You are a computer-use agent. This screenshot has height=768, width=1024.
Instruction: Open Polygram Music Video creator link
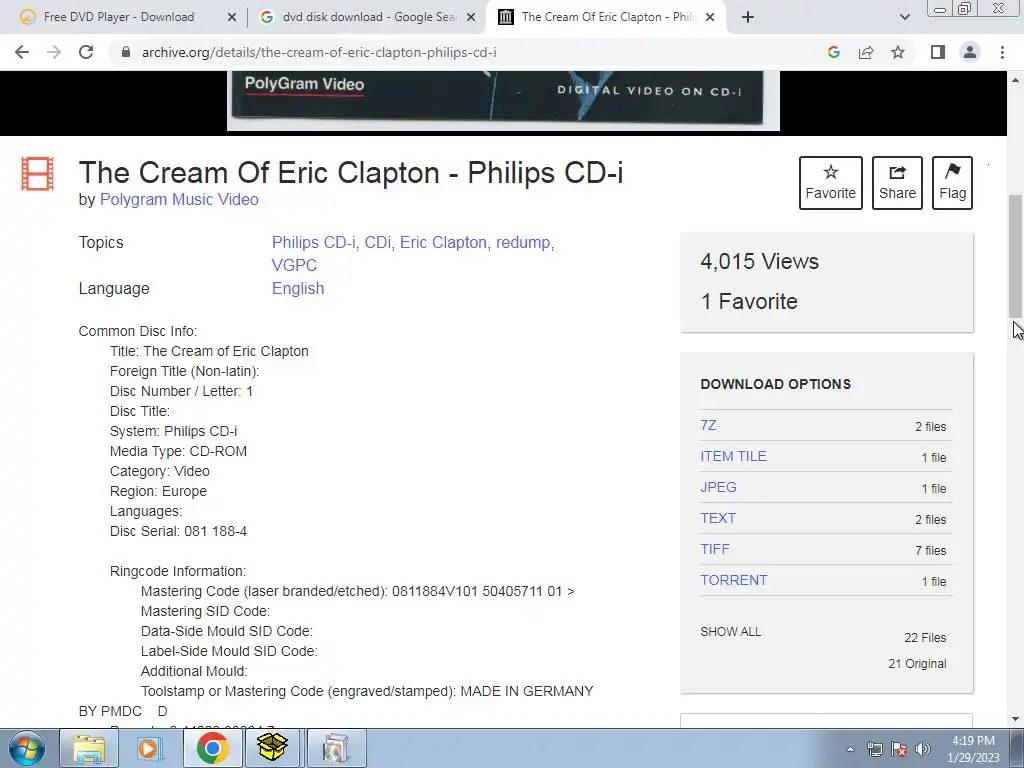[179, 199]
